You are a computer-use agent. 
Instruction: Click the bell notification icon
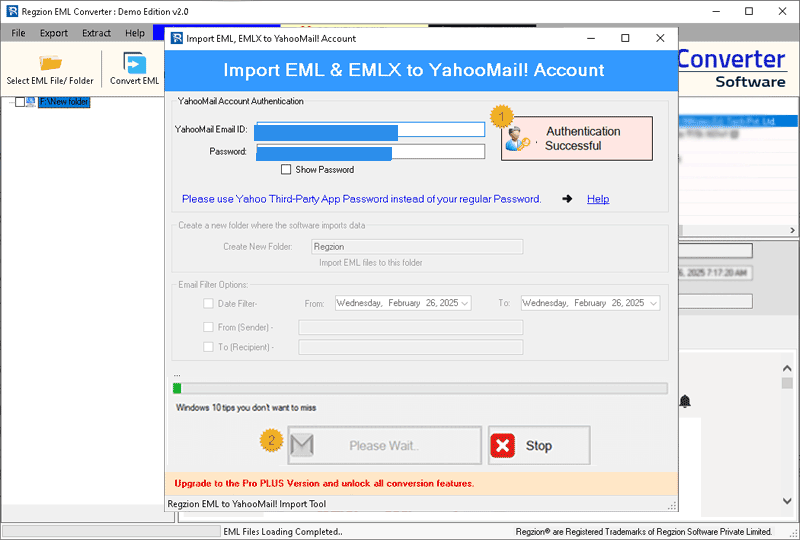click(x=685, y=402)
